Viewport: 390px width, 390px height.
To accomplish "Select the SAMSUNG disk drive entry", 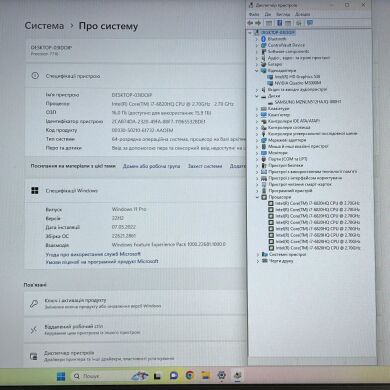I will pos(308,102).
